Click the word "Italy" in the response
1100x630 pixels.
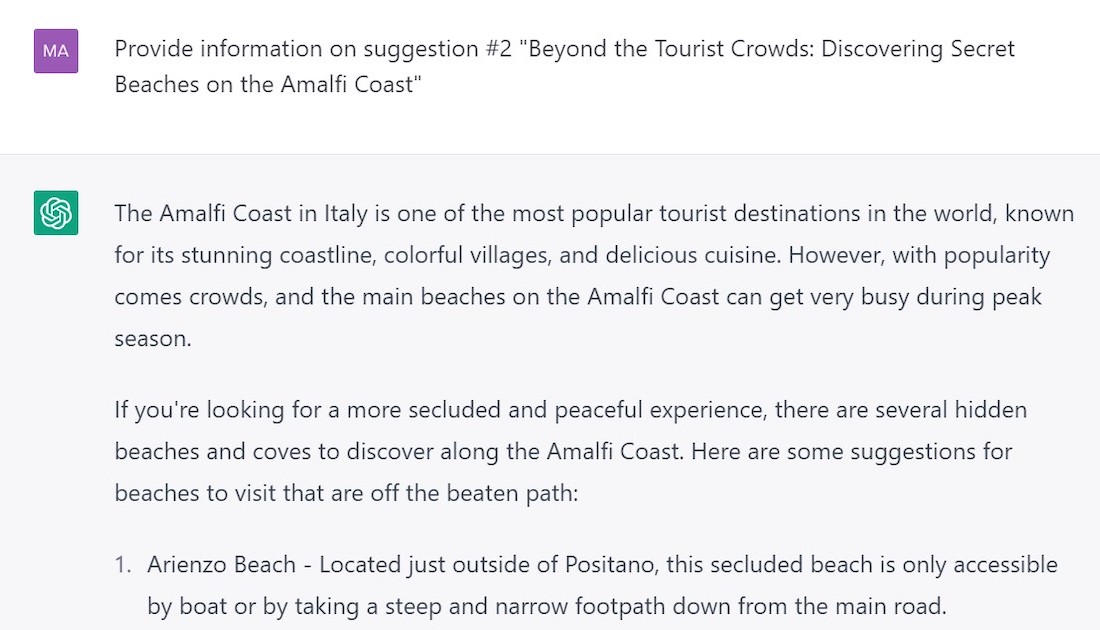pyautogui.click(x=345, y=214)
